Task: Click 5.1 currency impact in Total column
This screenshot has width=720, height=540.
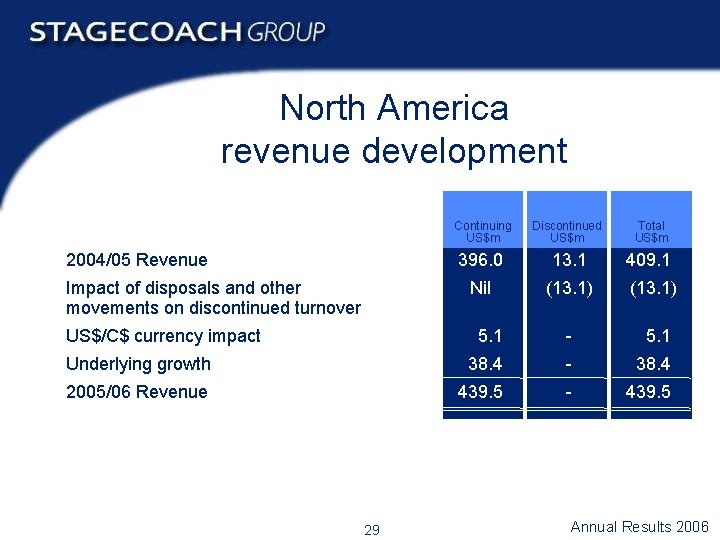Action: pos(658,336)
